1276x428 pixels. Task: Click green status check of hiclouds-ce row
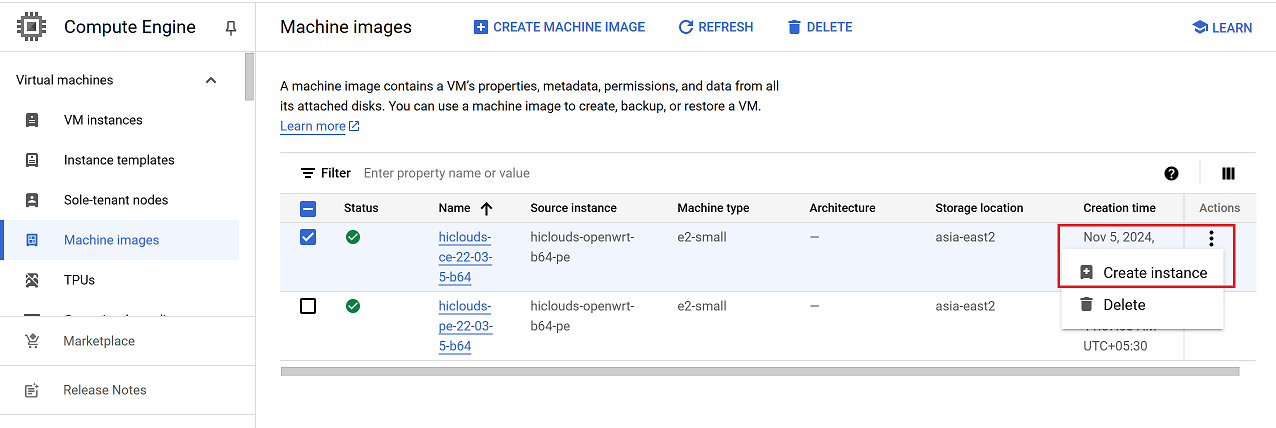click(x=353, y=237)
